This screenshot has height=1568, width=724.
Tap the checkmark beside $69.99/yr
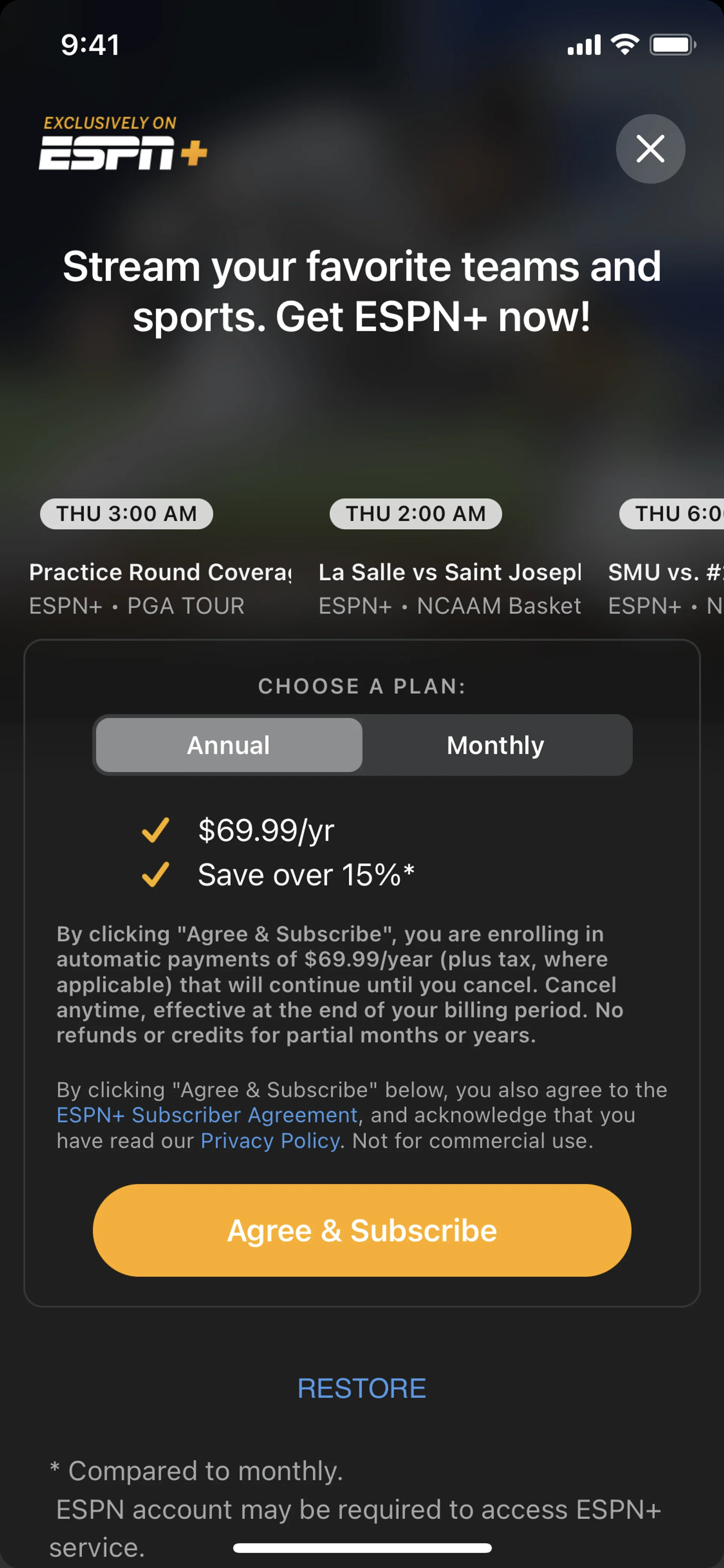point(155,830)
